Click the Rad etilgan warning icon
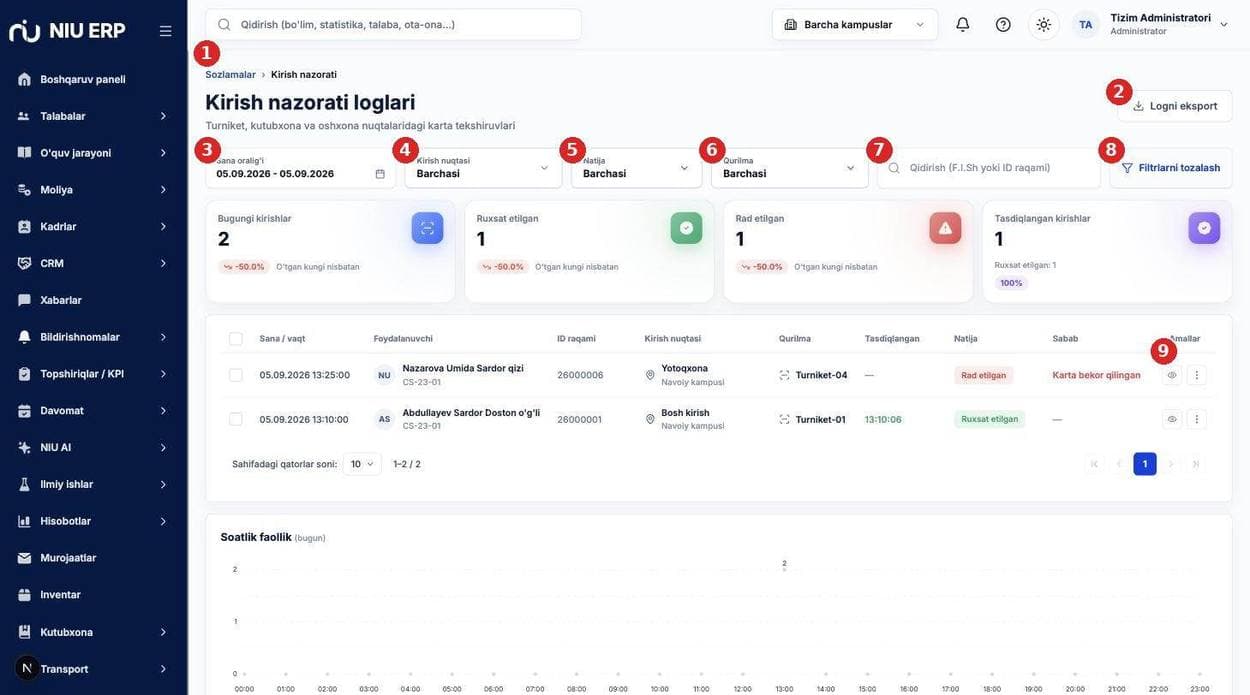Image resolution: width=1250 pixels, height=695 pixels. pyautogui.click(x=945, y=228)
